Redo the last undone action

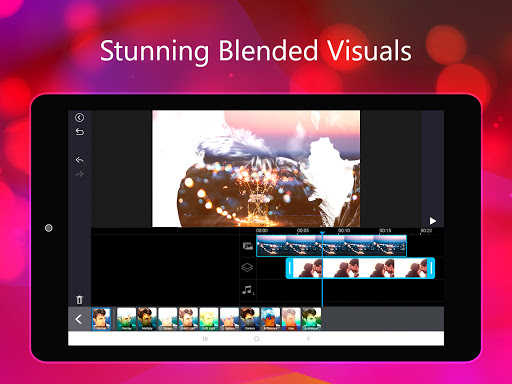(x=79, y=174)
